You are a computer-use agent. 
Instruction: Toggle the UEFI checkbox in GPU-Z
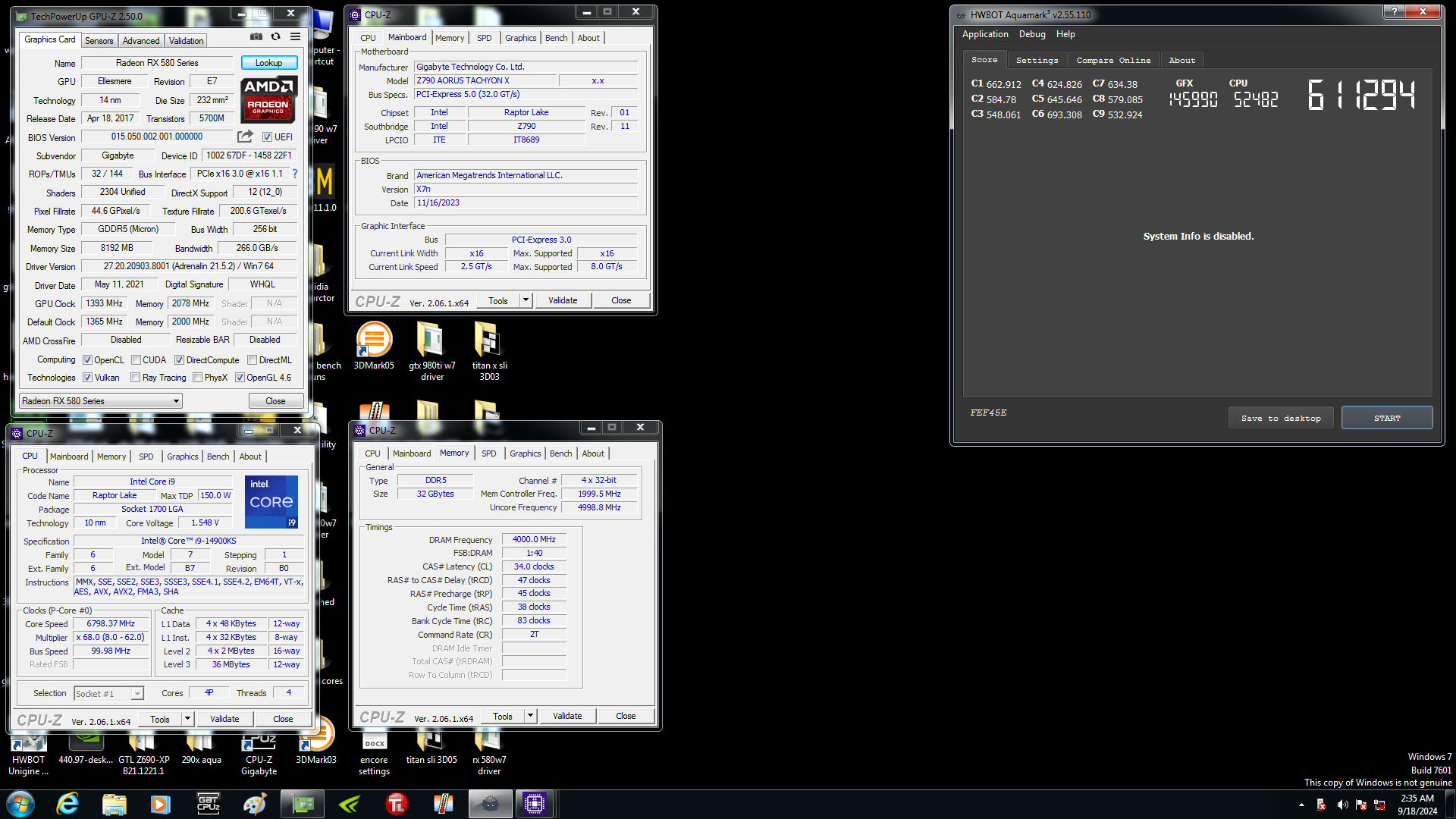(x=267, y=137)
